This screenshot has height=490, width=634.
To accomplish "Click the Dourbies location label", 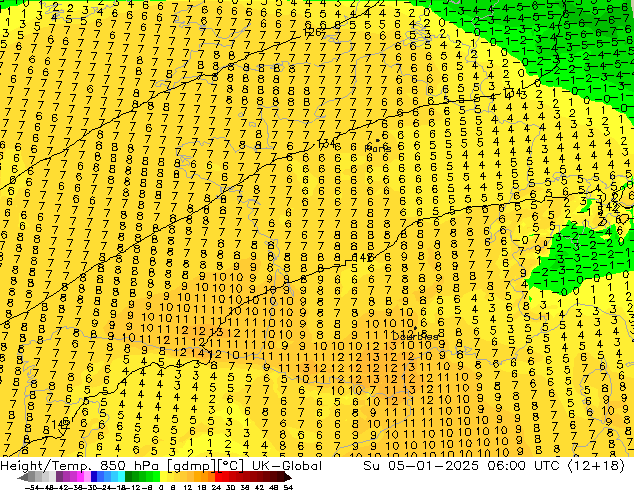I will click(415, 336).
